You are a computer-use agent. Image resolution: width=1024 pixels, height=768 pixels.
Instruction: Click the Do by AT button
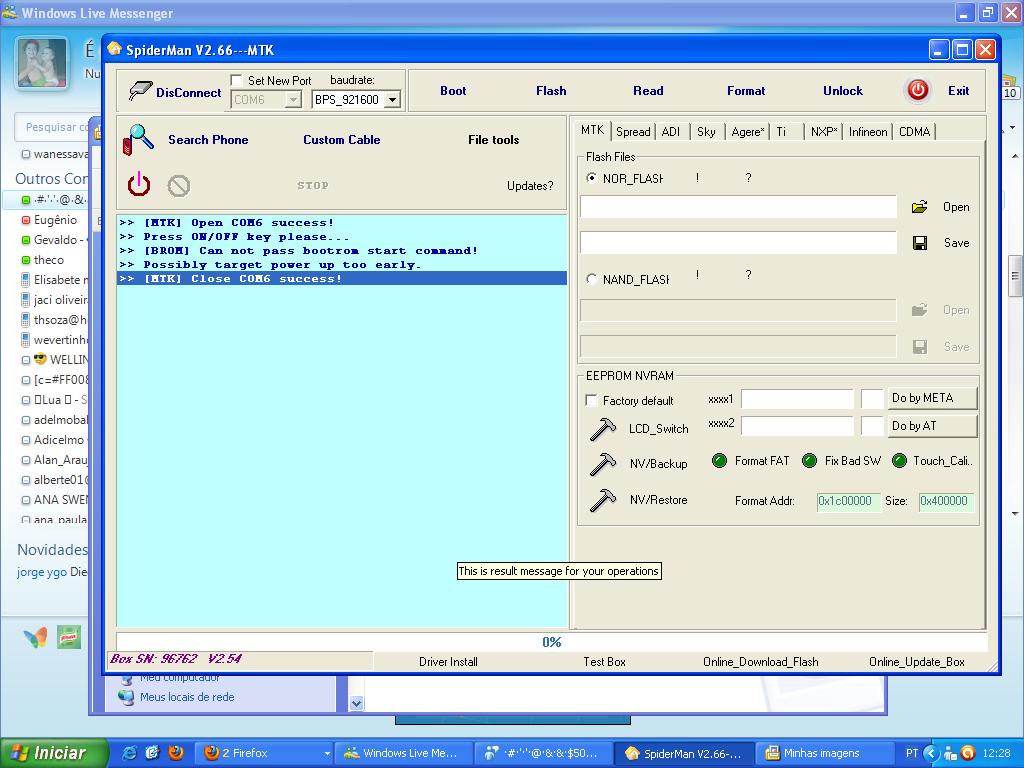click(x=932, y=426)
